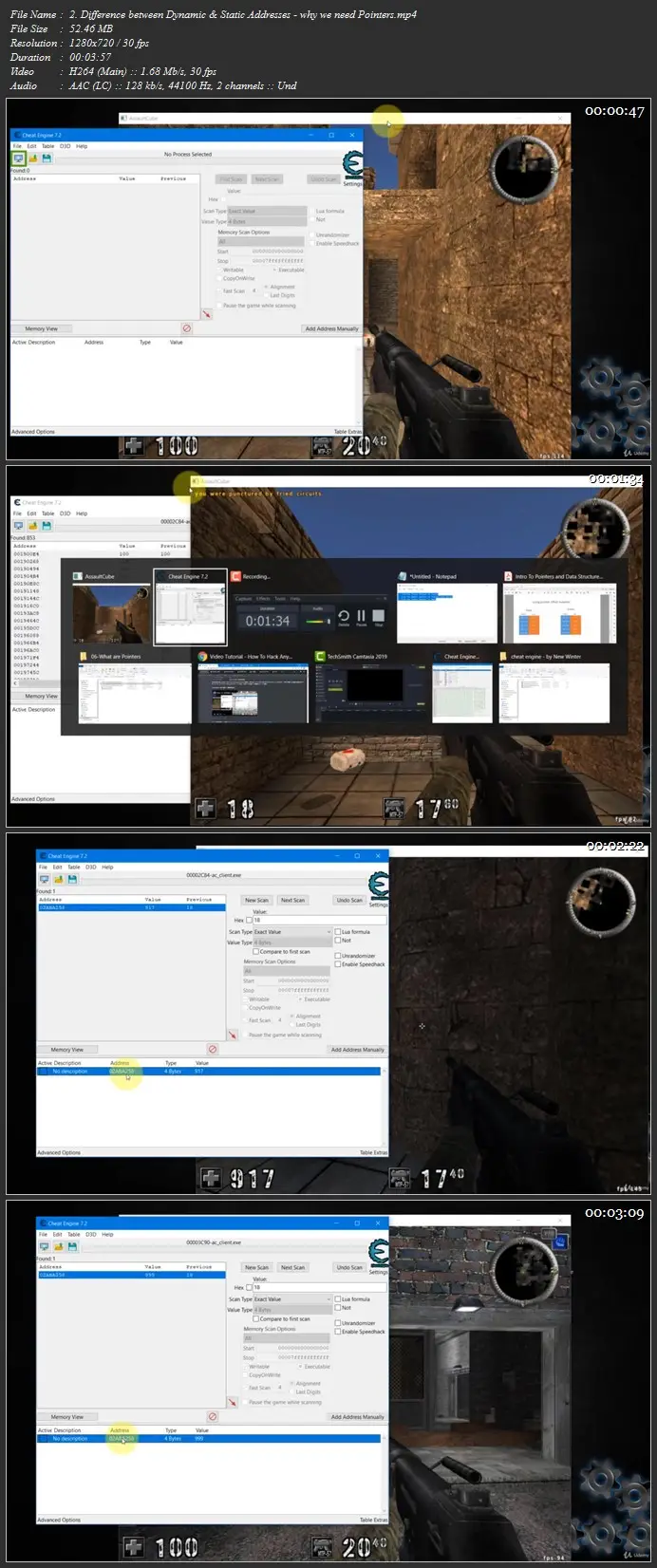
Task: Toggle Enable Speedhack in the 00:03:09 frame
Action: pyautogui.click(x=338, y=1332)
